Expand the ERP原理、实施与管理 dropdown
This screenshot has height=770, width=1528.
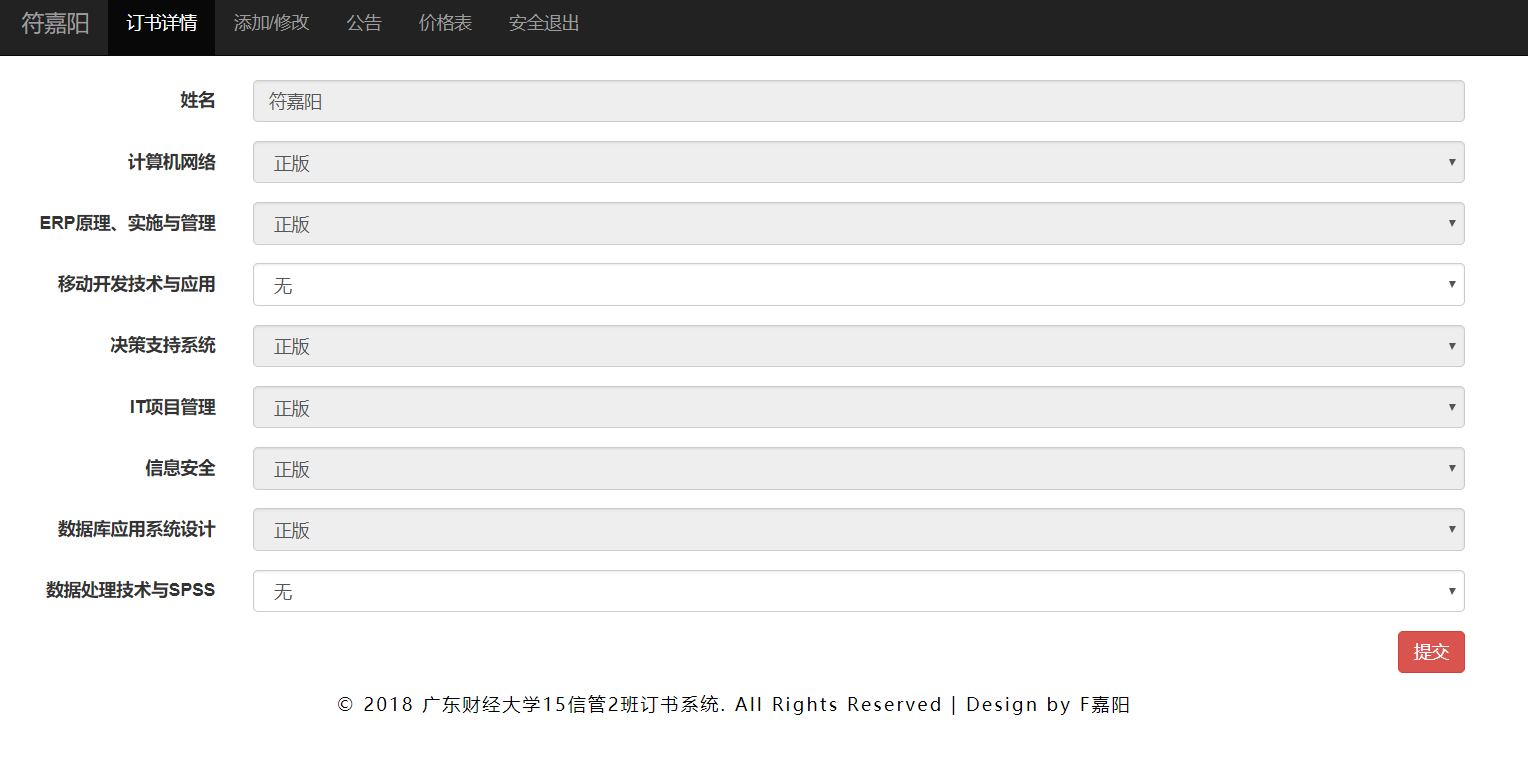[x=858, y=224]
